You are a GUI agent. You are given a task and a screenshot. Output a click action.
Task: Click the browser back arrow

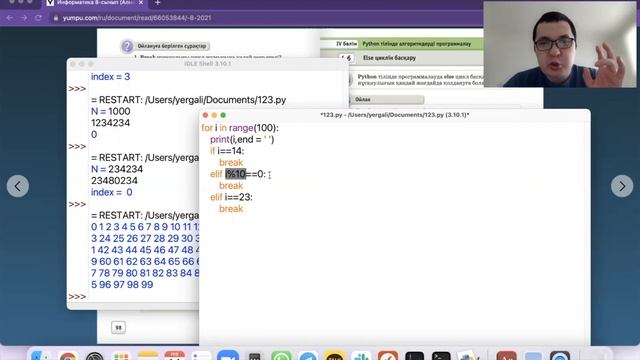[x=10, y=18]
